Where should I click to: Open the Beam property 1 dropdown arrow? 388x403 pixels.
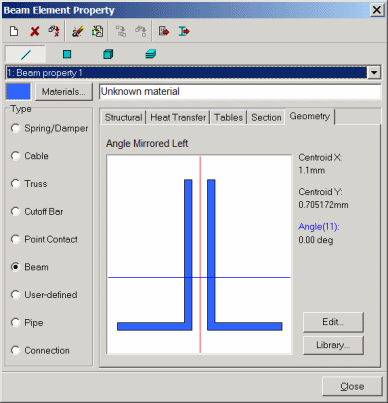(x=374, y=72)
